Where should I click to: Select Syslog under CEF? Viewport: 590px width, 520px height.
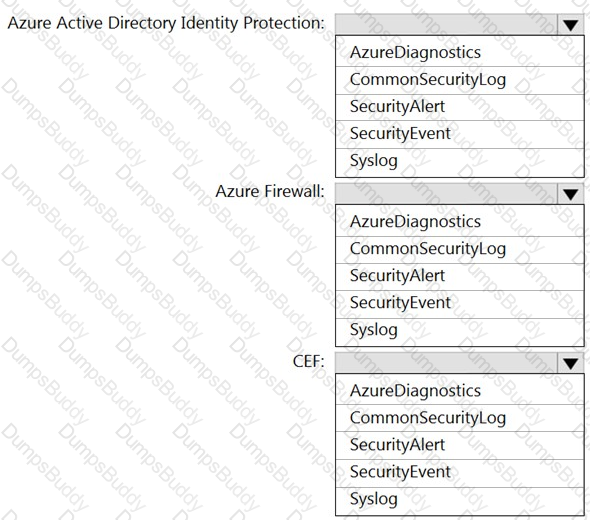(460, 501)
